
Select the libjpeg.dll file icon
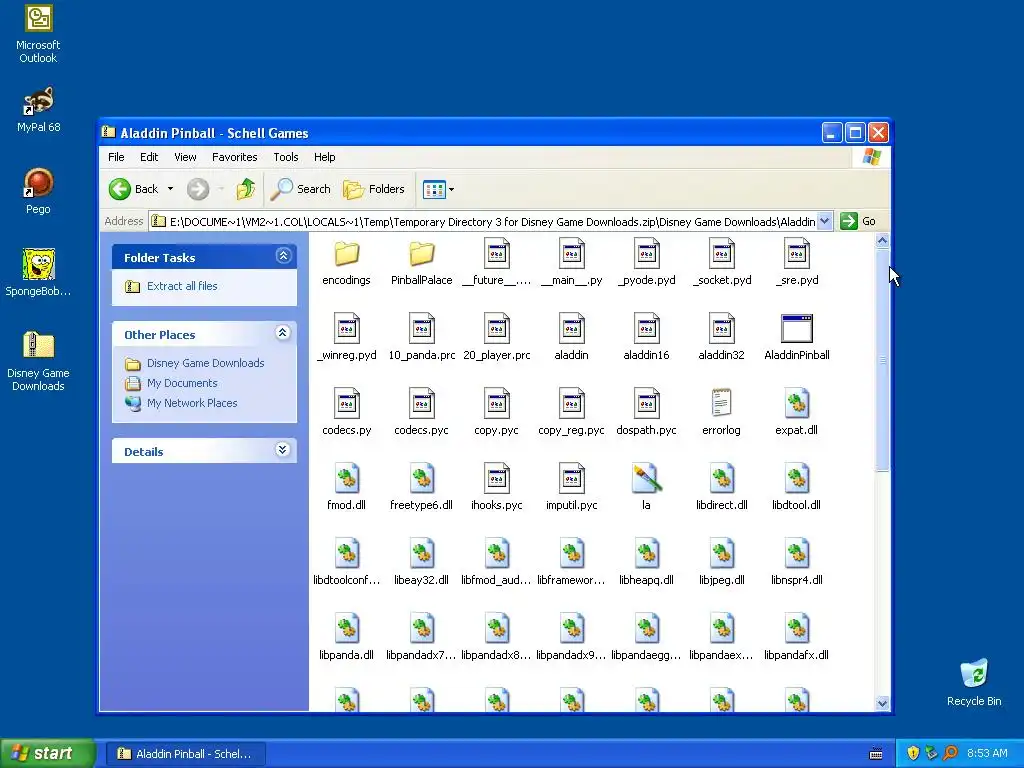coord(722,553)
